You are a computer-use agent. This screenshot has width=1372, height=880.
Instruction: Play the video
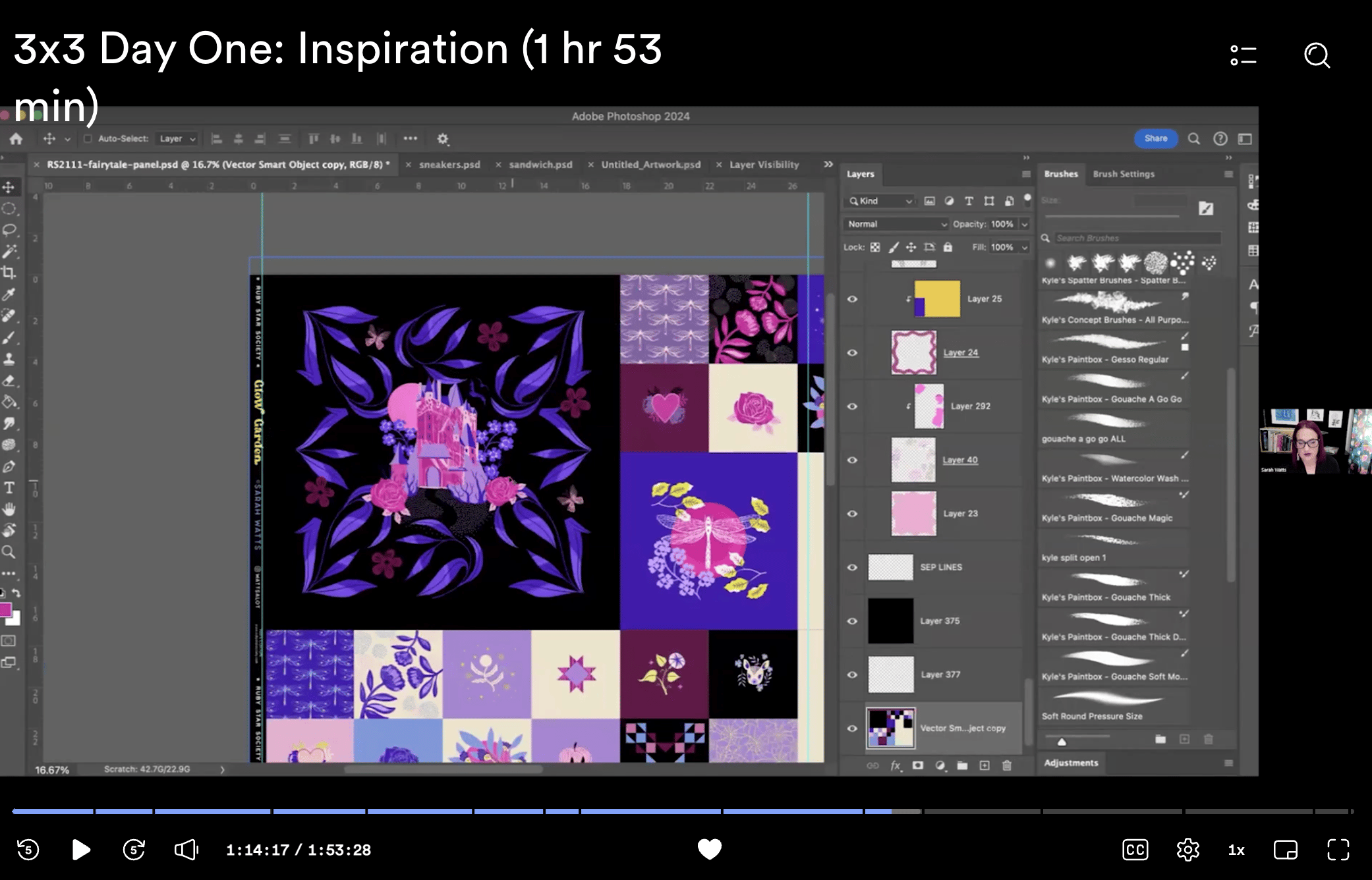tap(80, 850)
